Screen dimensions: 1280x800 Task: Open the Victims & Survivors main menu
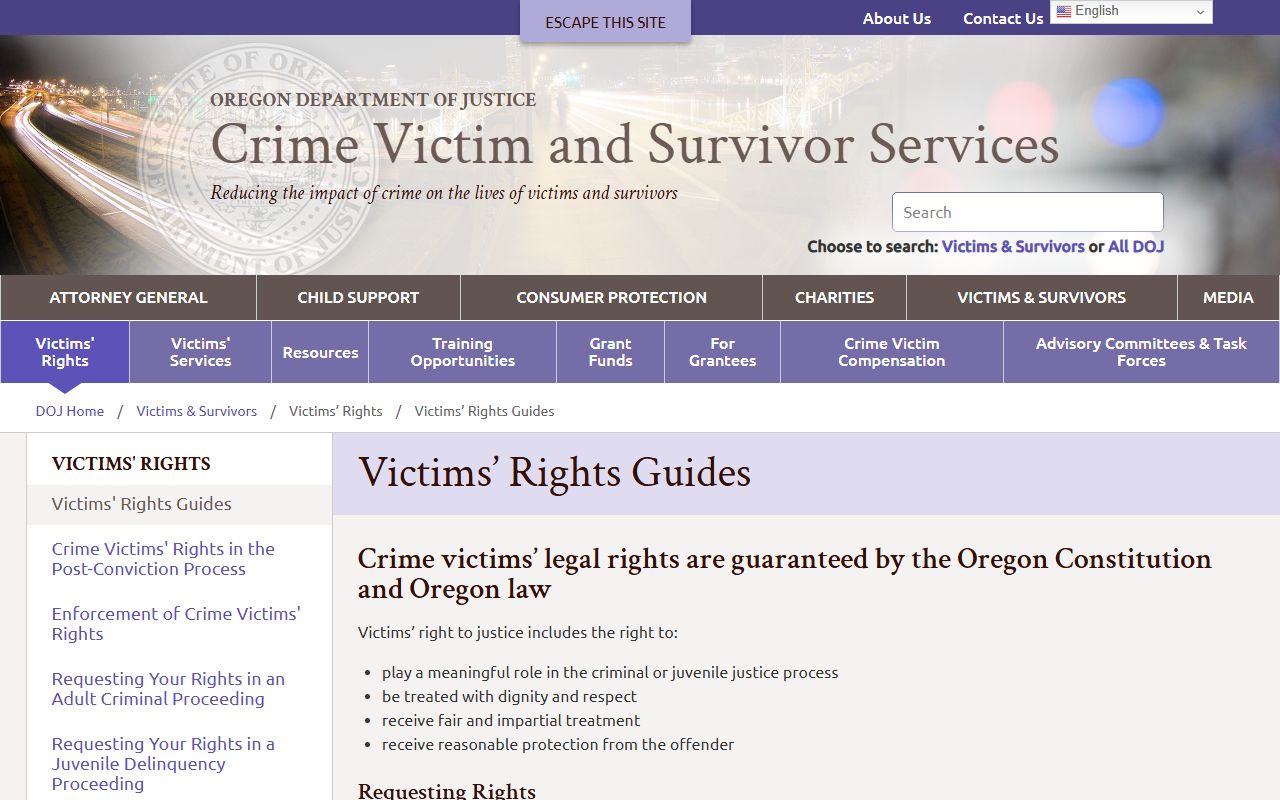pos(1041,297)
